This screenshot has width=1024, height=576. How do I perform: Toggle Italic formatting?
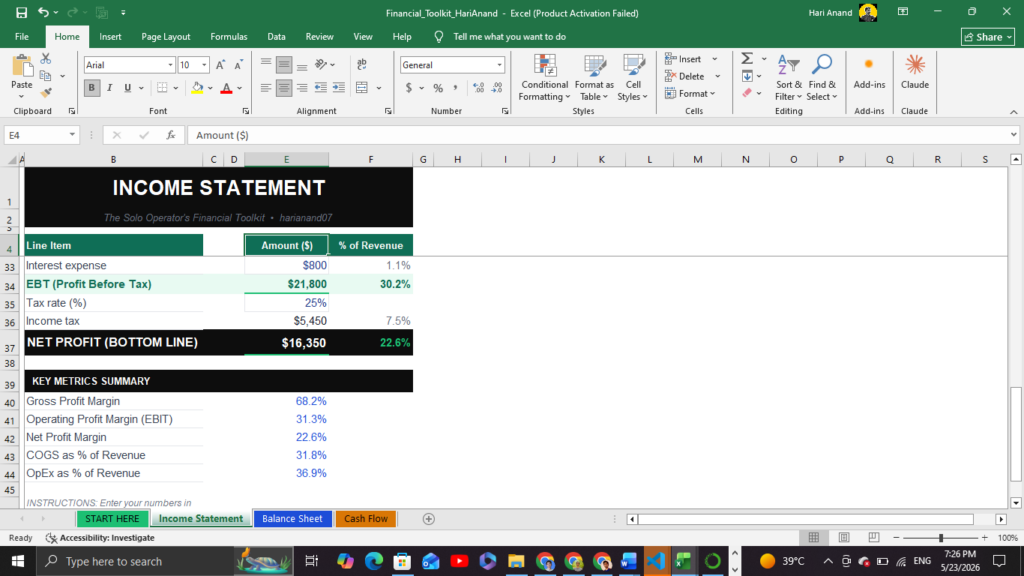click(109, 88)
